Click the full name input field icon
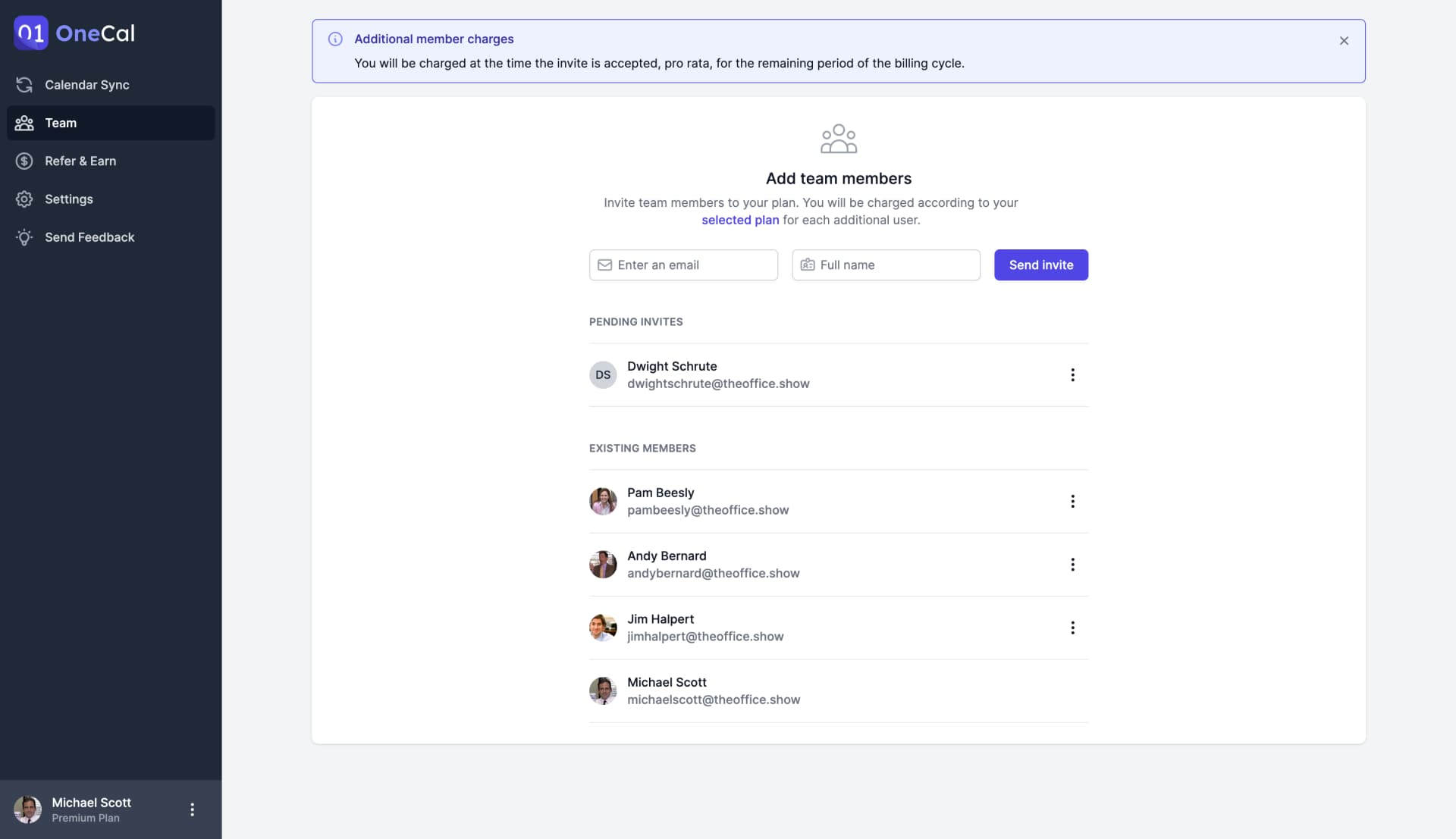This screenshot has height=839, width=1456. click(x=806, y=264)
